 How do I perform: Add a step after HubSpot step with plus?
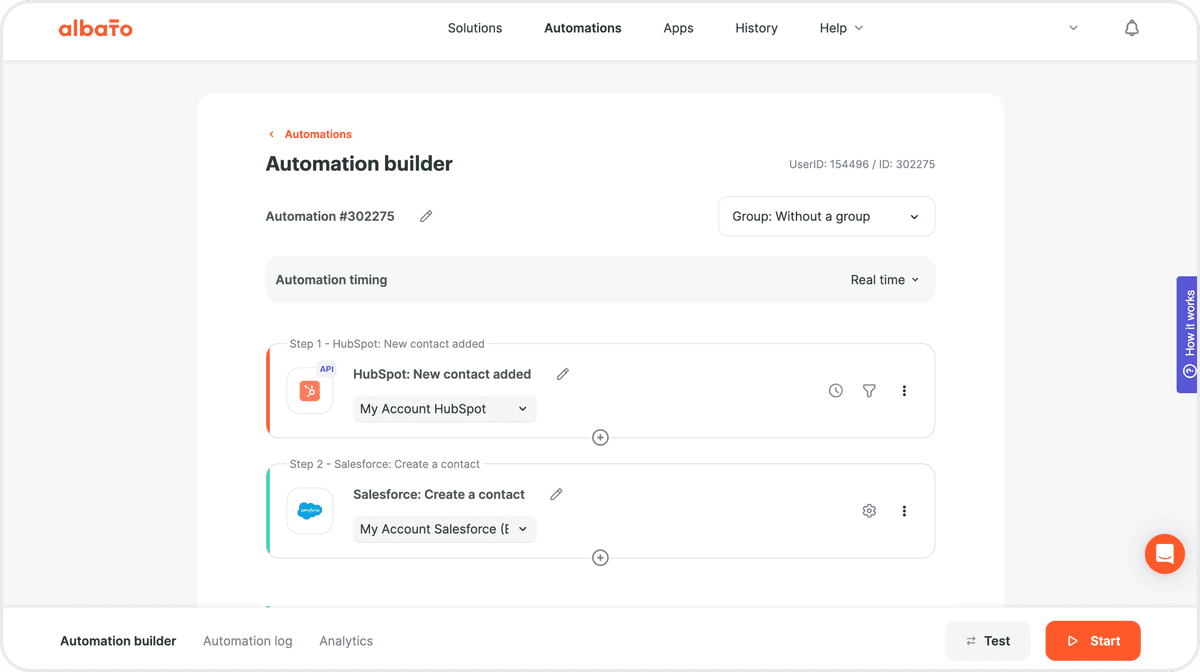pos(600,437)
